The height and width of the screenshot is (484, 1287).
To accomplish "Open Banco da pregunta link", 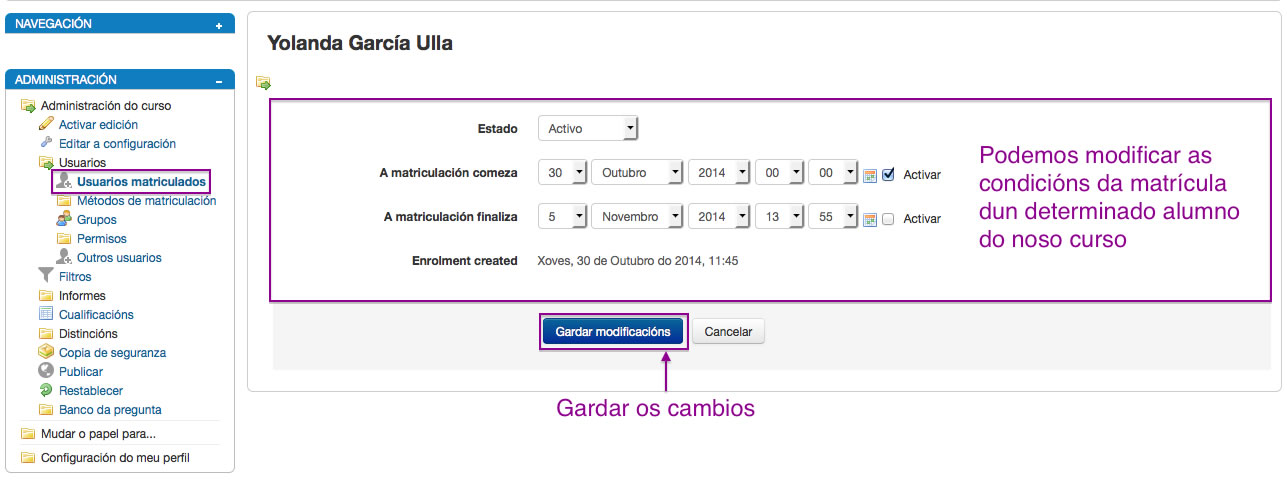I will coord(110,410).
